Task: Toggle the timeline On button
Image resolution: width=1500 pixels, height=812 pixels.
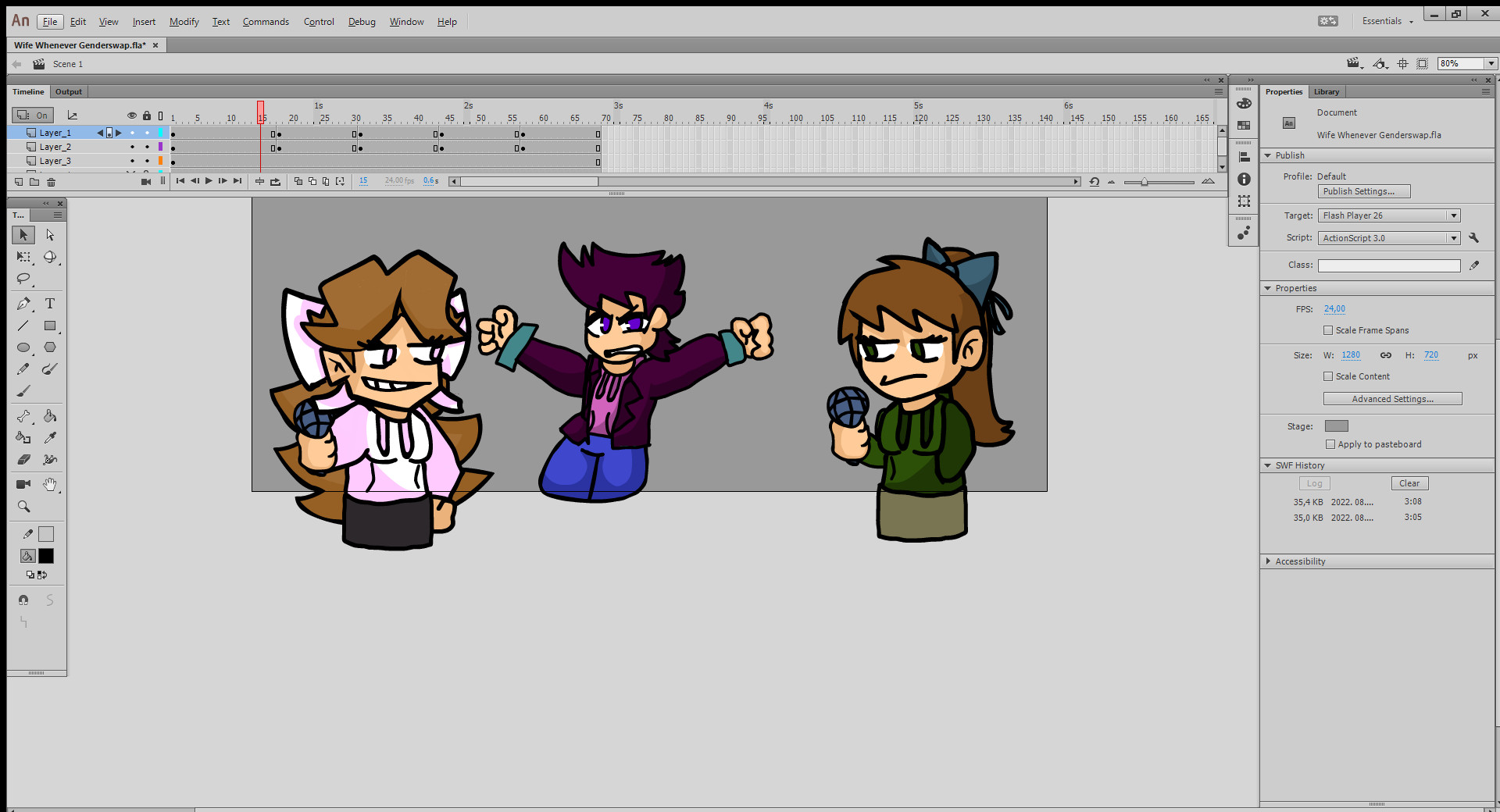Action: coord(33,116)
